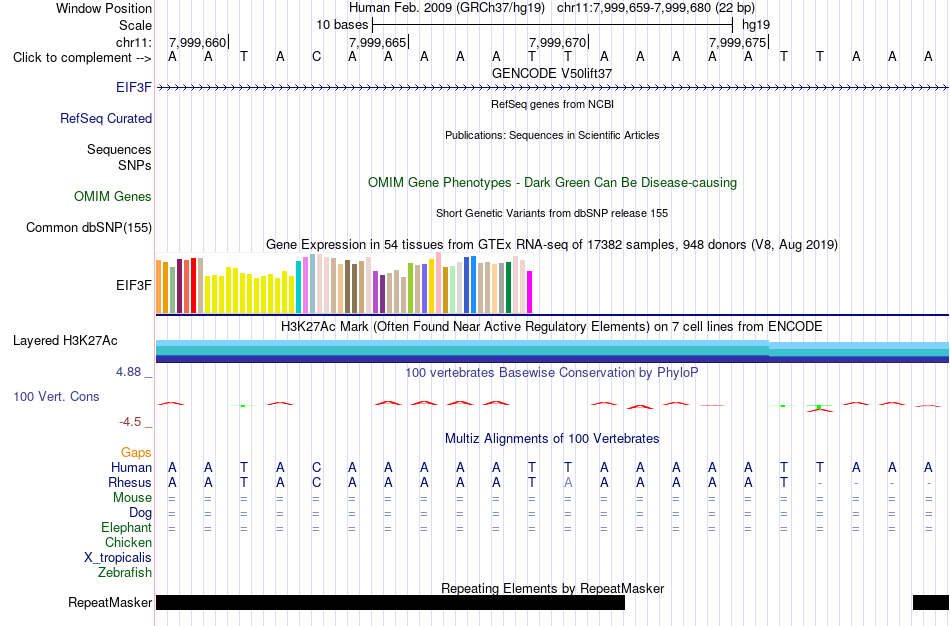The width and height of the screenshot is (950, 626).
Task: Click the "RefSeq genes from NCBI" title
Action: (552, 104)
